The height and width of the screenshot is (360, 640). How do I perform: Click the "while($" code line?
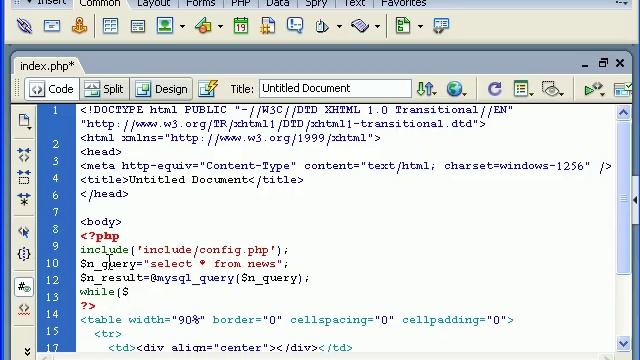104,292
